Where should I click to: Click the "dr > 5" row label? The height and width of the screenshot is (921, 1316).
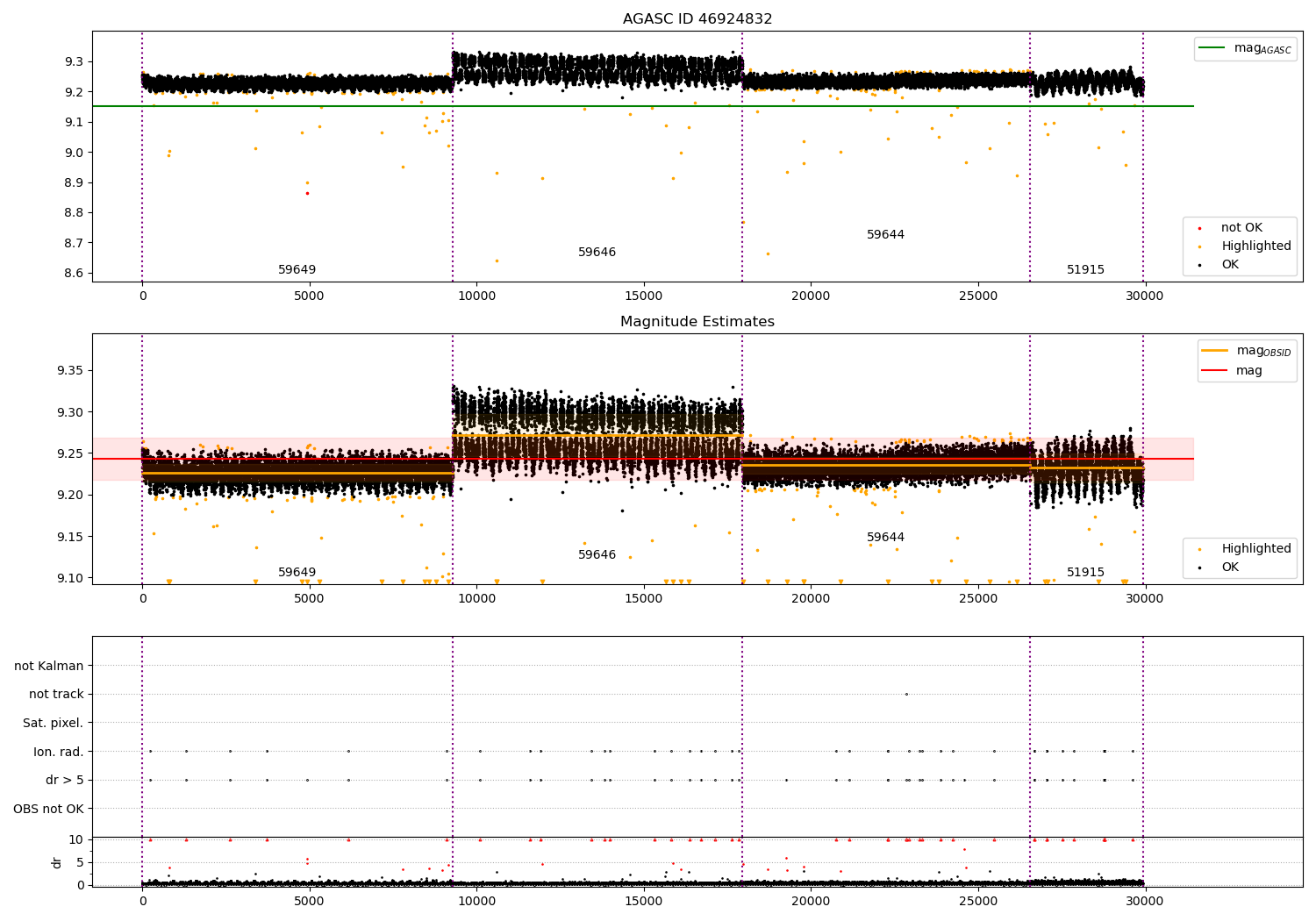pyautogui.click(x=65, y=781)
